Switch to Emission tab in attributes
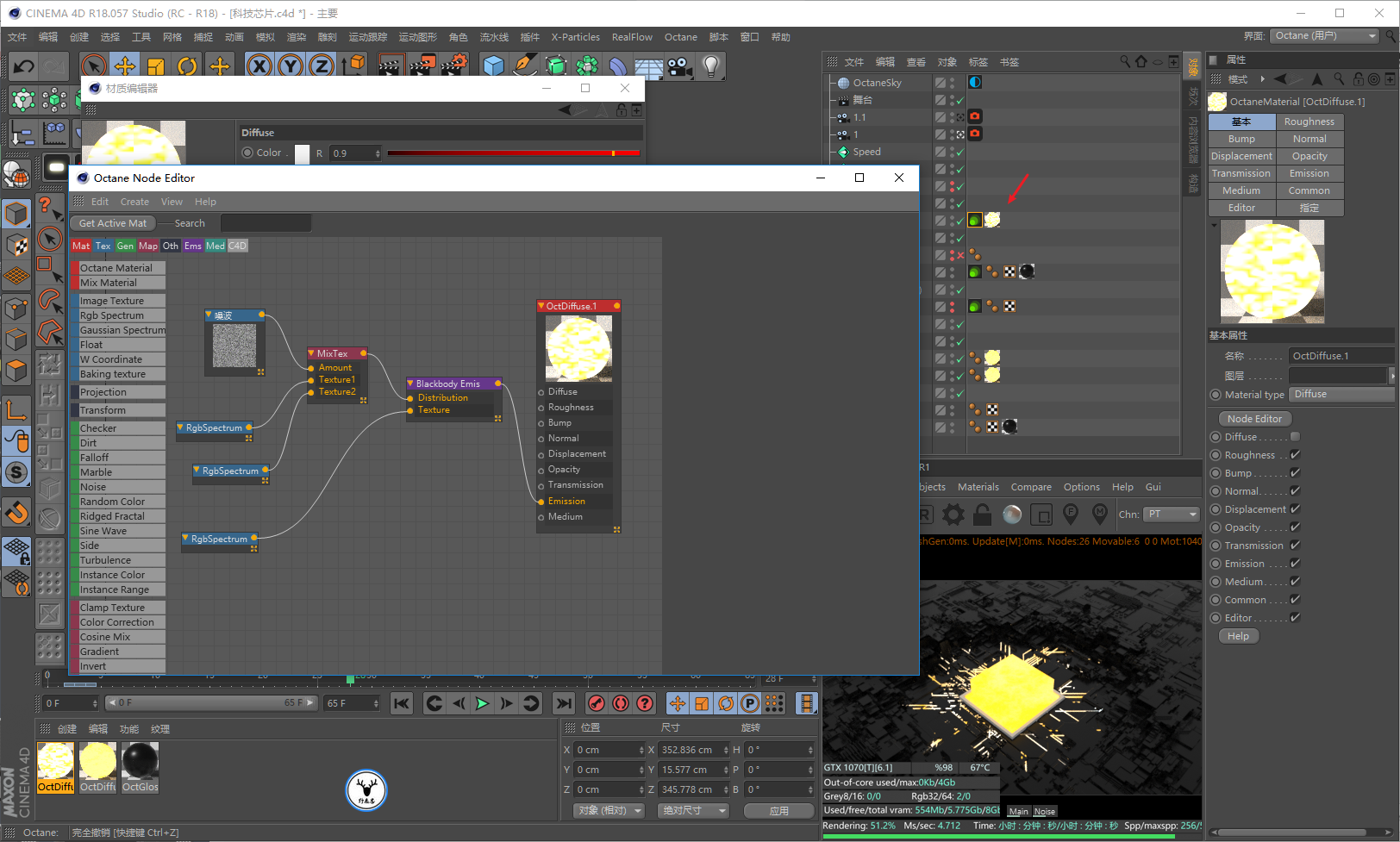 pyautogui.click(x=1309, y=173)
